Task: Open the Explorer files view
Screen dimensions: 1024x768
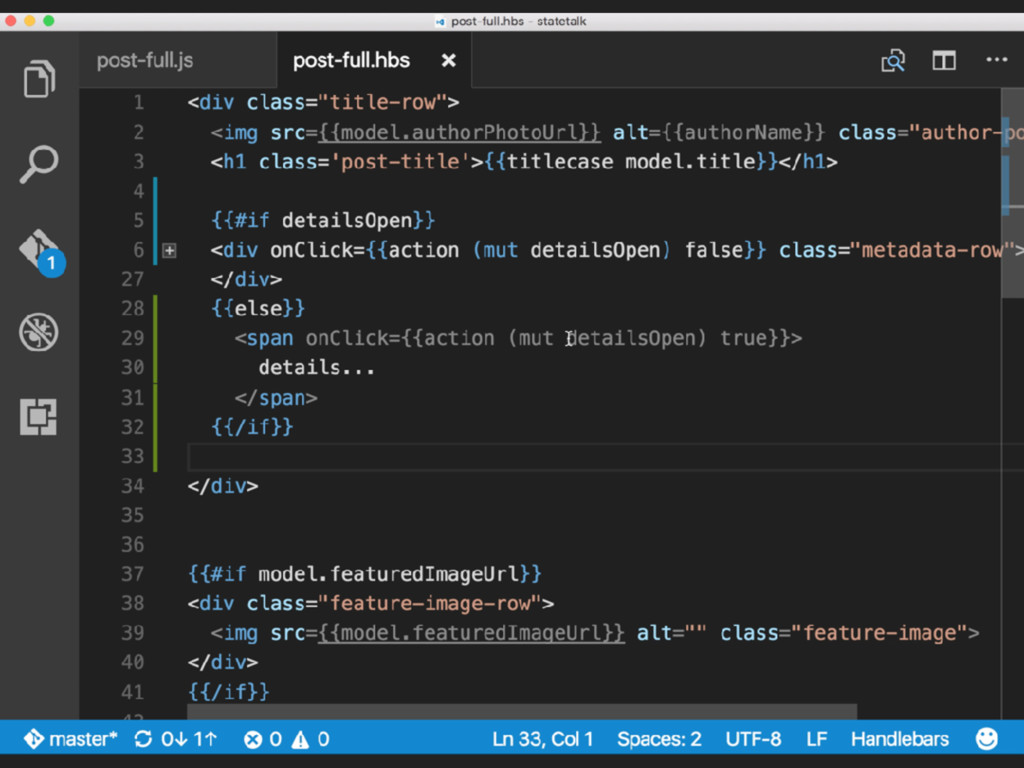Action: pos(39,79)
